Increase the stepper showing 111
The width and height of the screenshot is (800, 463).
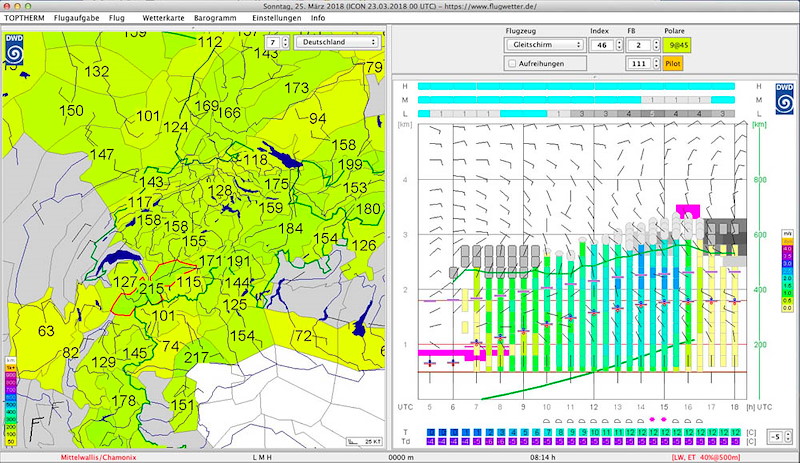[x=656, y=61]
